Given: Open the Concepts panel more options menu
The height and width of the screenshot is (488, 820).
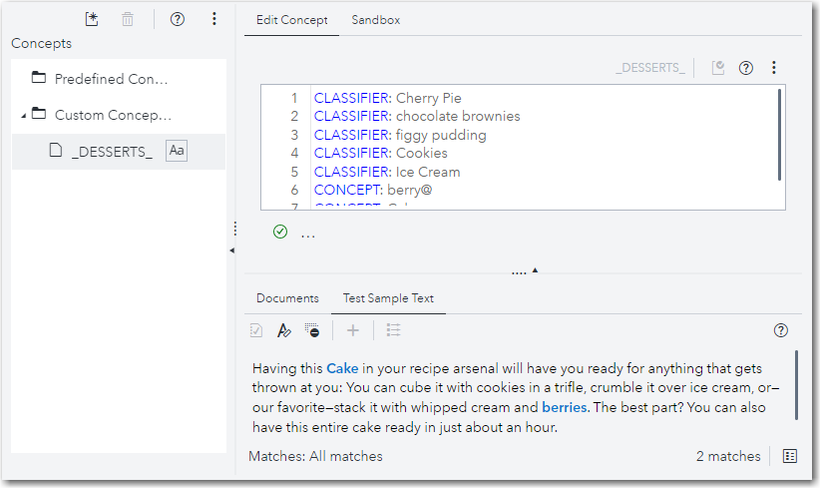Looking at the screenshot, I should click(214, 19).
